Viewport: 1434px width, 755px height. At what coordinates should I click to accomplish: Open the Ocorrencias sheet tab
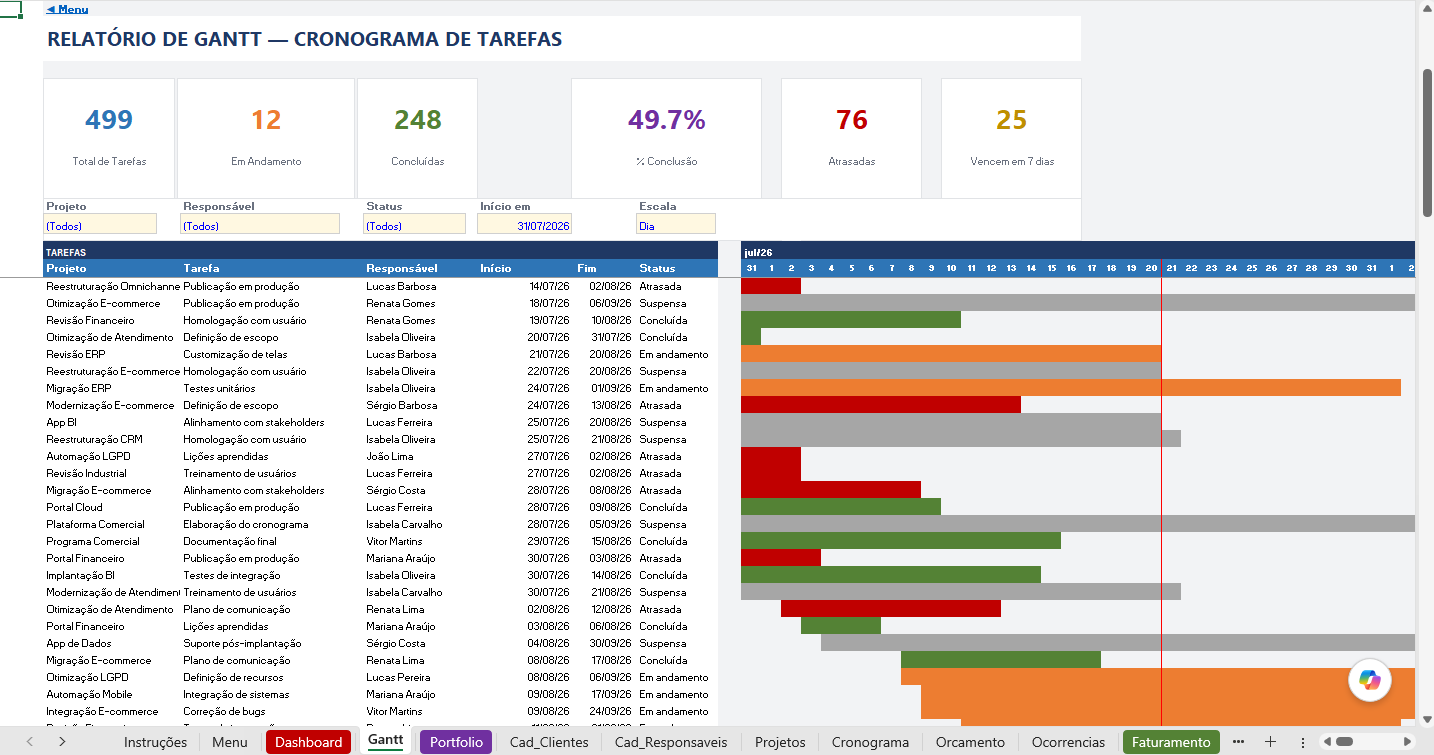pos(1068,742)
